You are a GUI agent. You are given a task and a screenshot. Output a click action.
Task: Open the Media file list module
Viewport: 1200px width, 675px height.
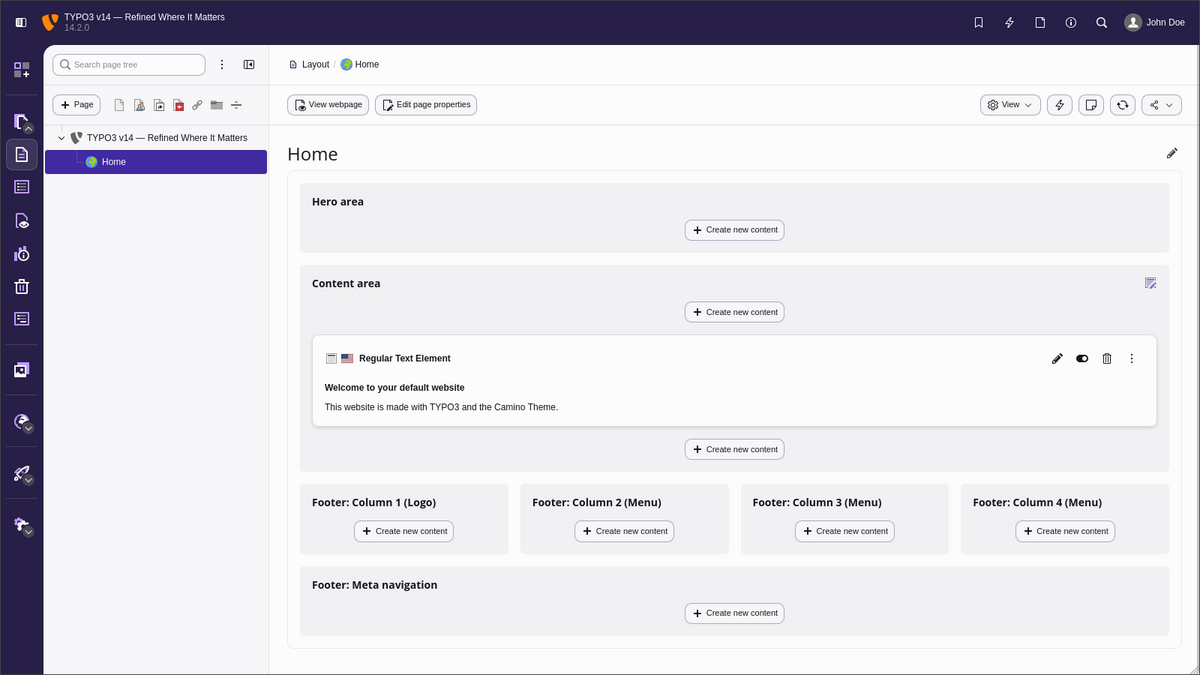tap(21, 370)
